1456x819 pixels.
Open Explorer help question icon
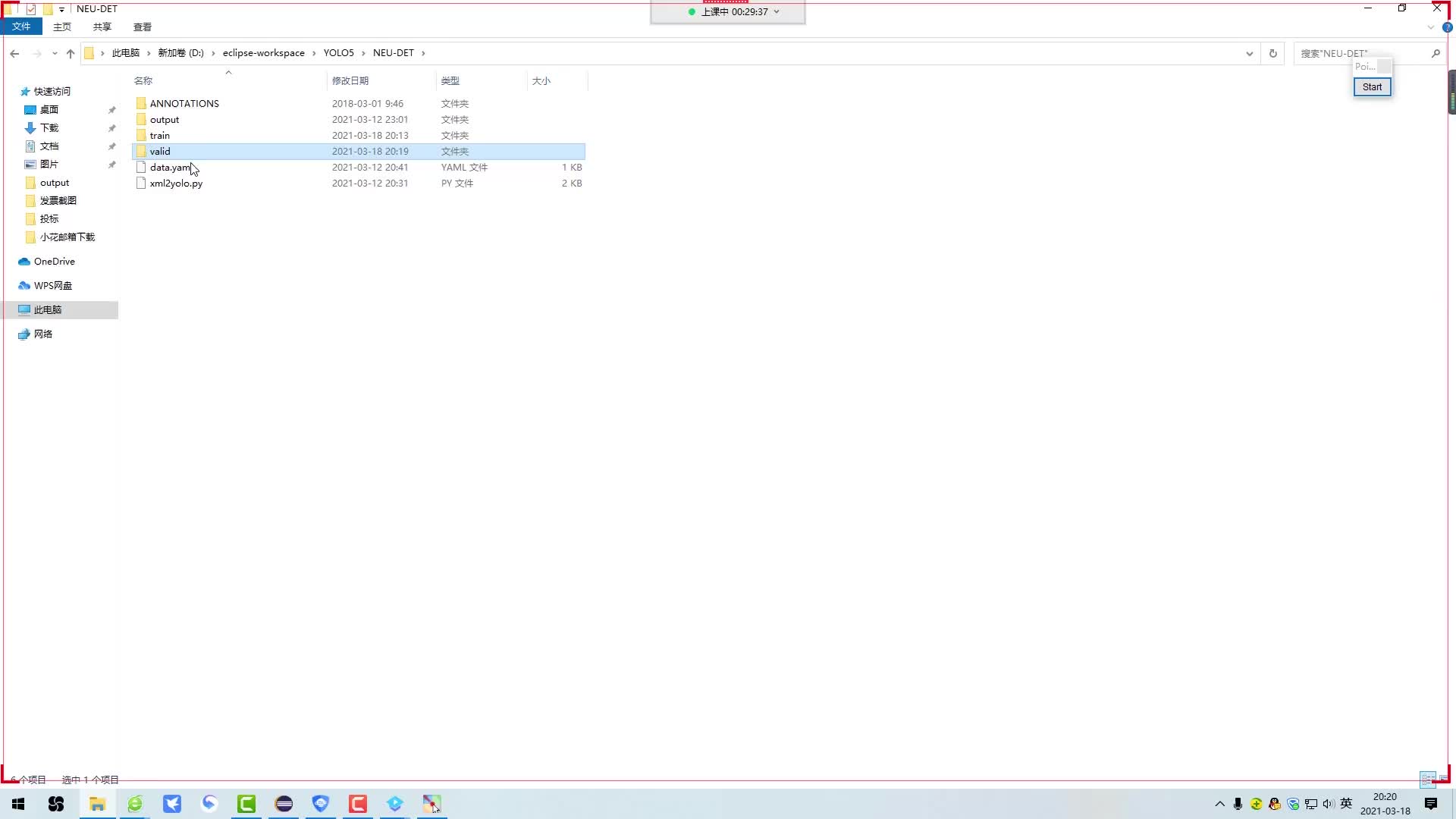pyautogui.click(x=1447, y=27)
